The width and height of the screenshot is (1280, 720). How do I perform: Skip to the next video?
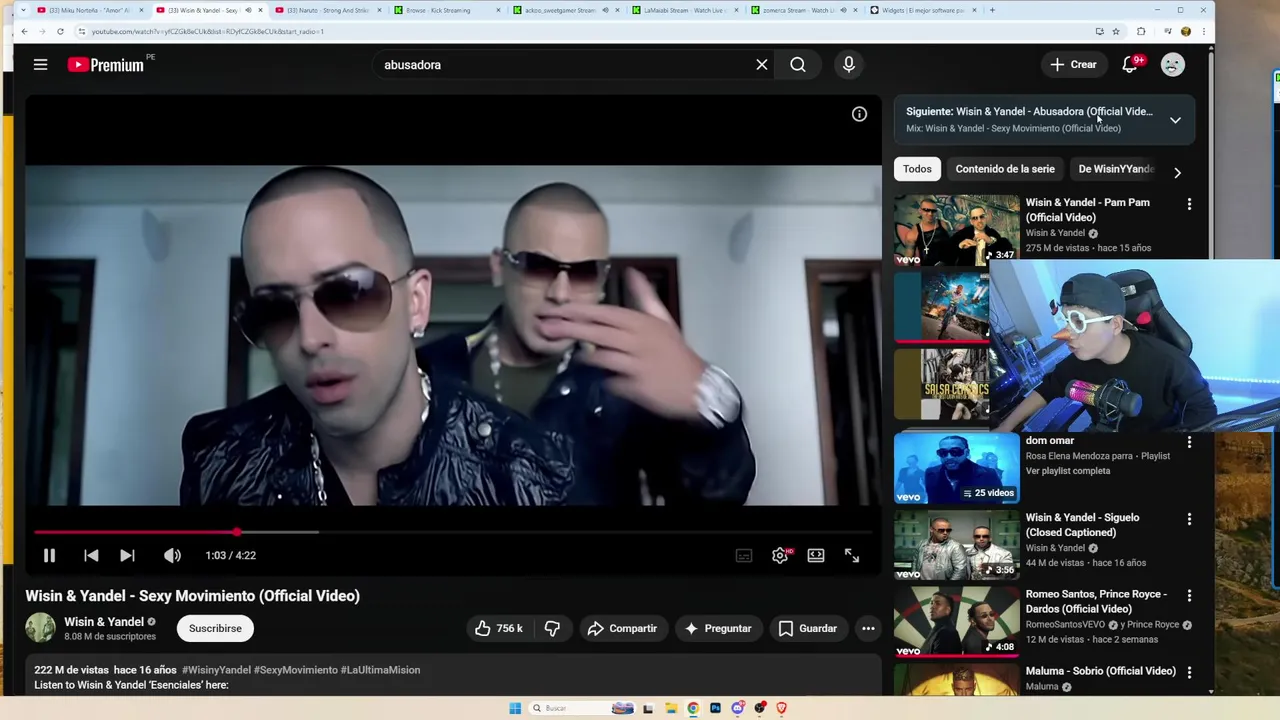point(127,556)
